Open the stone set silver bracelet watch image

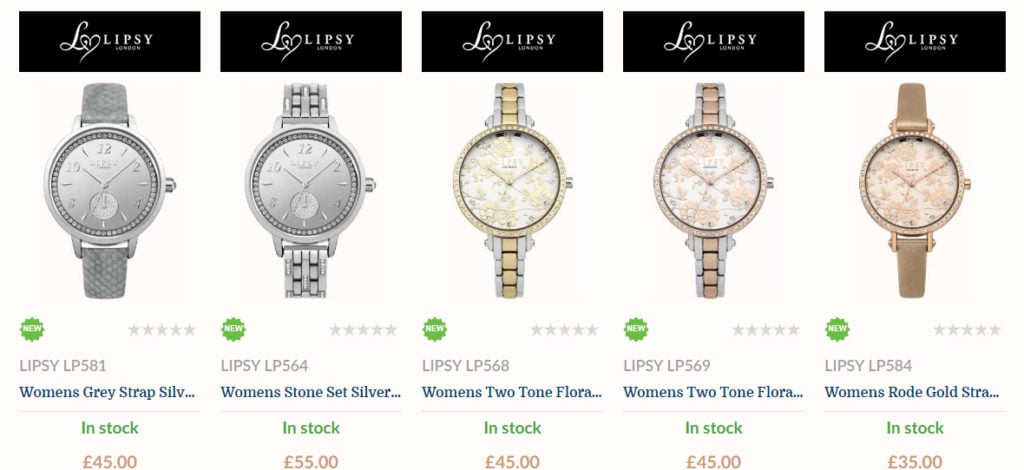click(311, 191)
